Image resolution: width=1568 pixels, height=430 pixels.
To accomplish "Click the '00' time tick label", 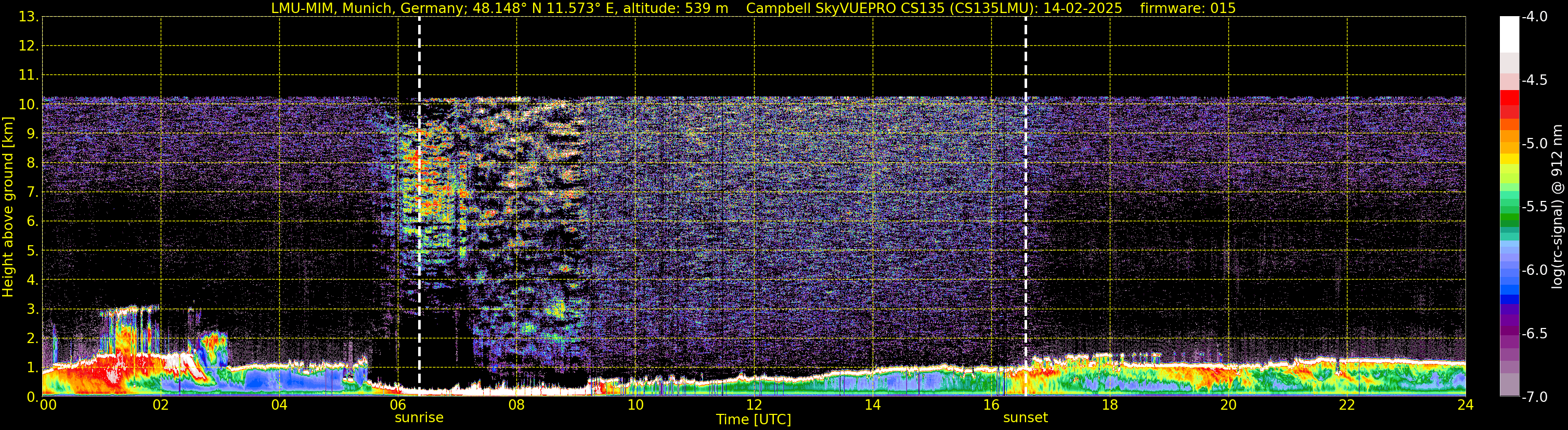I will [47, 405].
